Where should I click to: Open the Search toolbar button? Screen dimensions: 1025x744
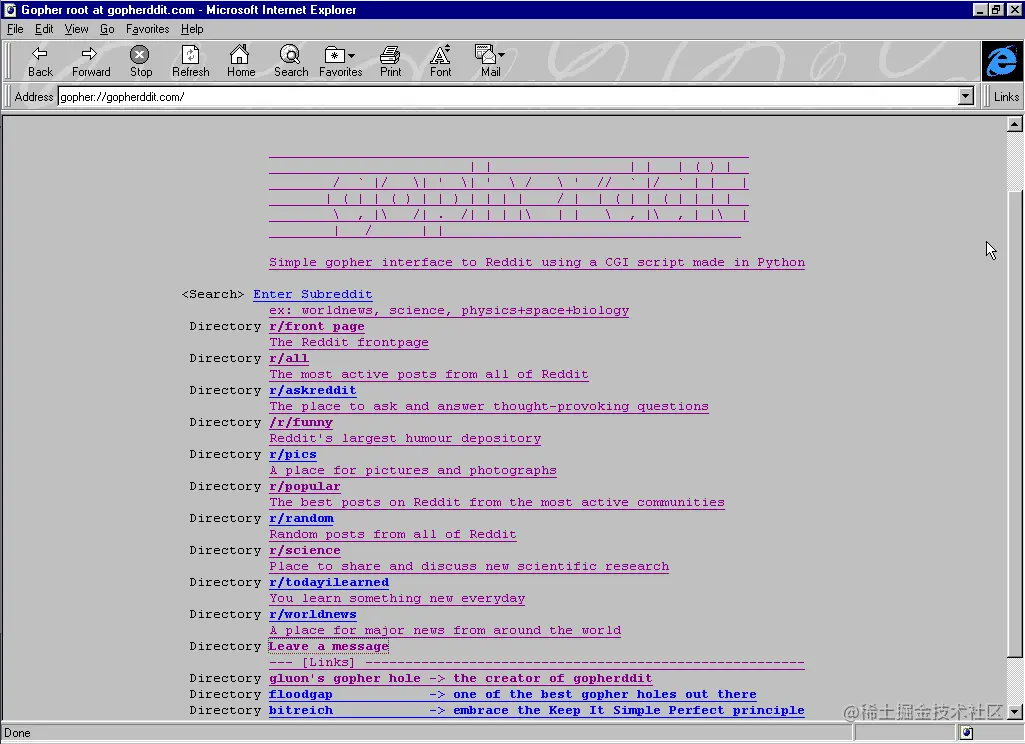click(x=290, y=61)
